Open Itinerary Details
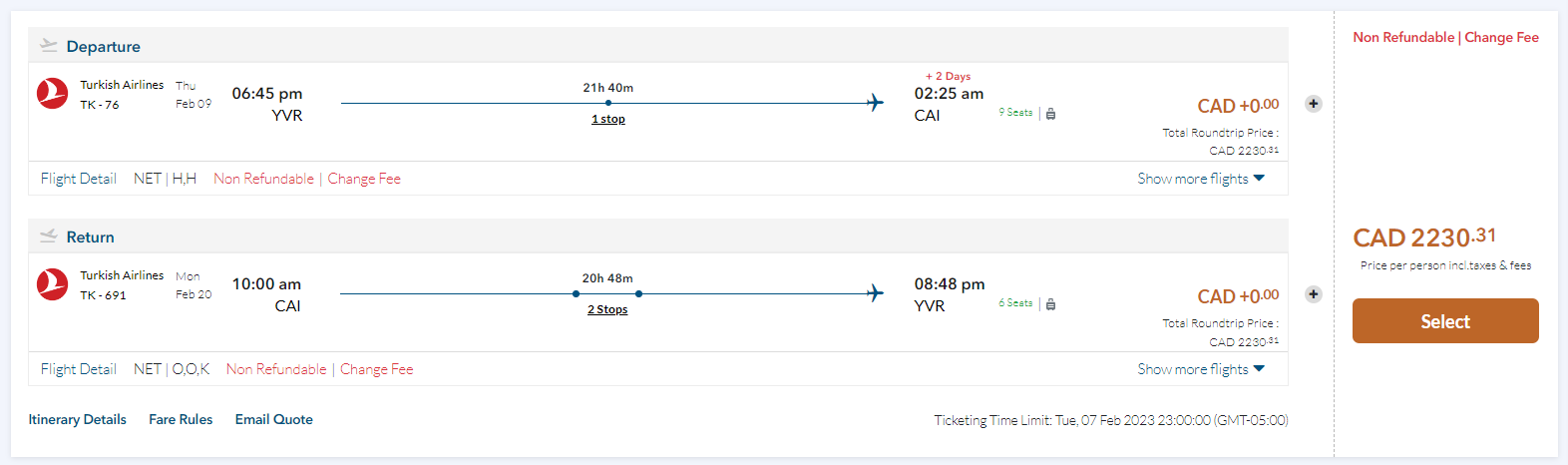This screenshot has width=1568, height=465. (77, 419)
